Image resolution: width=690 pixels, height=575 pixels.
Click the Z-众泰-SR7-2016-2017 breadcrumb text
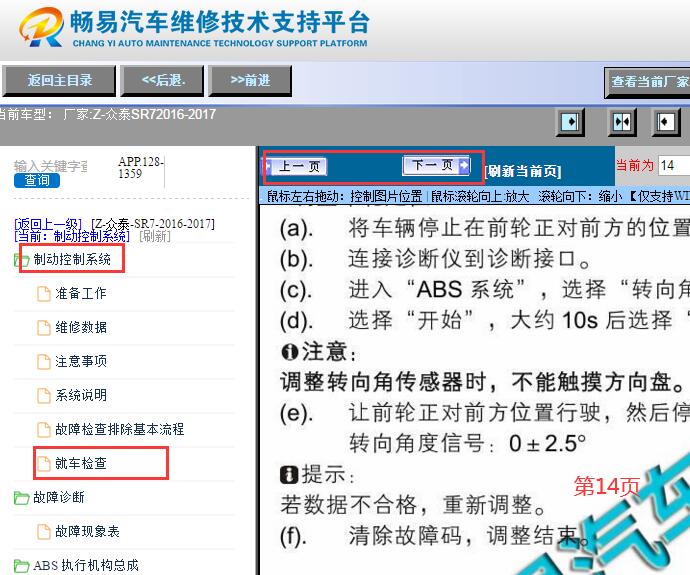point(153,224)
